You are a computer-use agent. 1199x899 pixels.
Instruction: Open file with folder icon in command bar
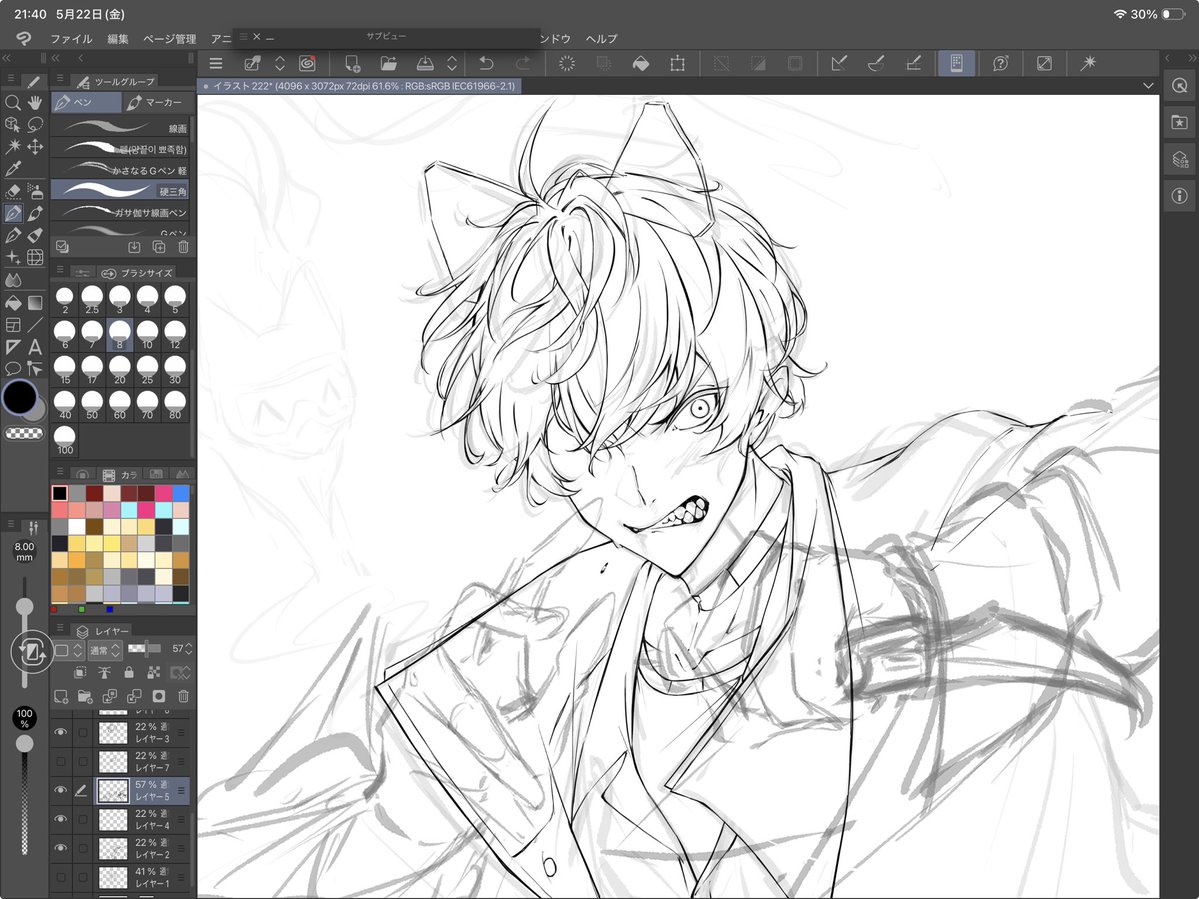coord(388,63)
